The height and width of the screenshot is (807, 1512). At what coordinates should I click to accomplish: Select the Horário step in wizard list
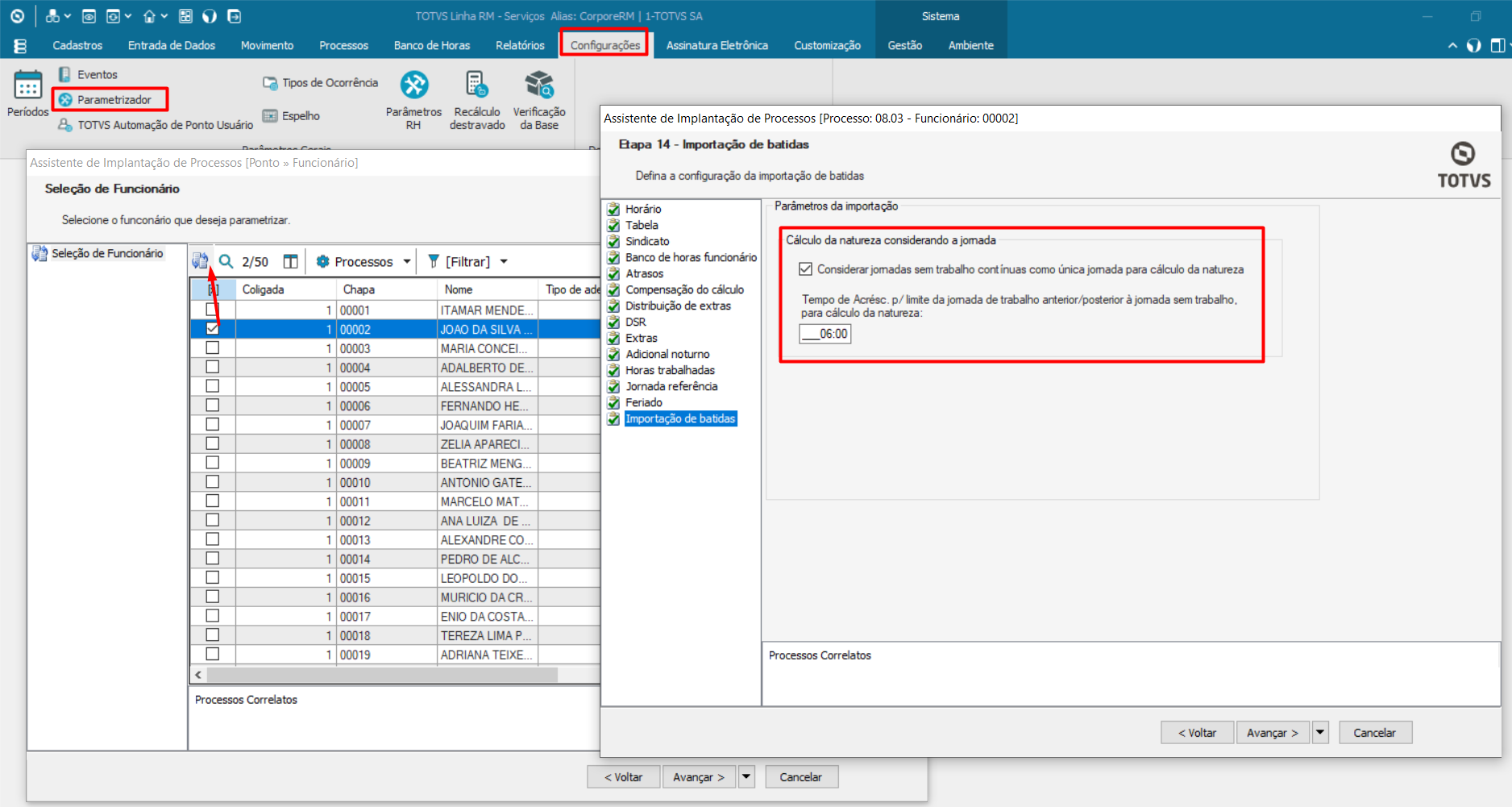point(643,209)
